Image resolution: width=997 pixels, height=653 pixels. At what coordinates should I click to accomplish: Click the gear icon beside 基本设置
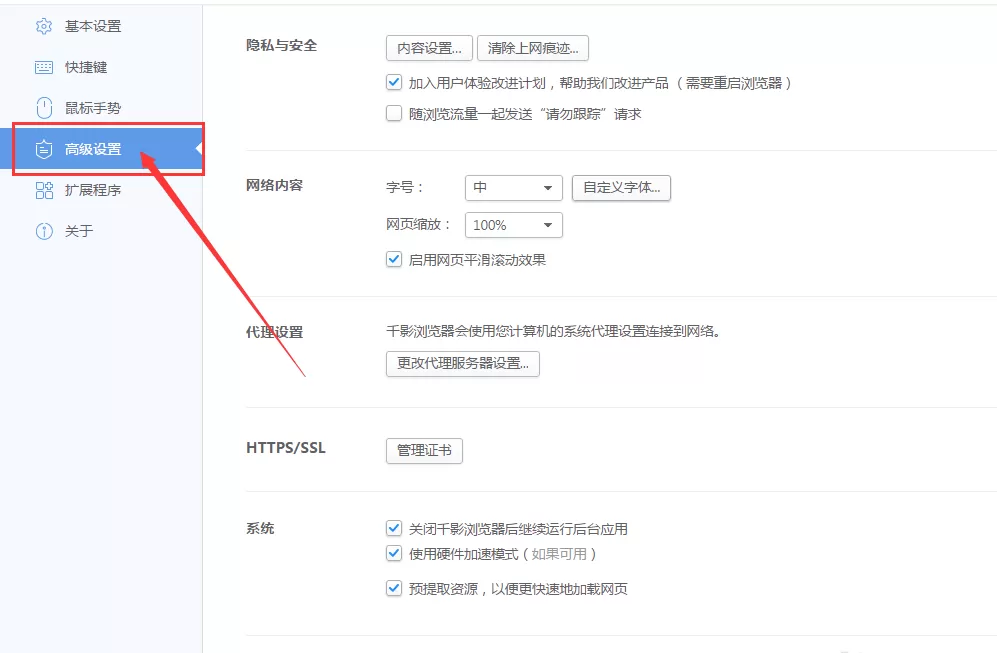coord(44,26)
